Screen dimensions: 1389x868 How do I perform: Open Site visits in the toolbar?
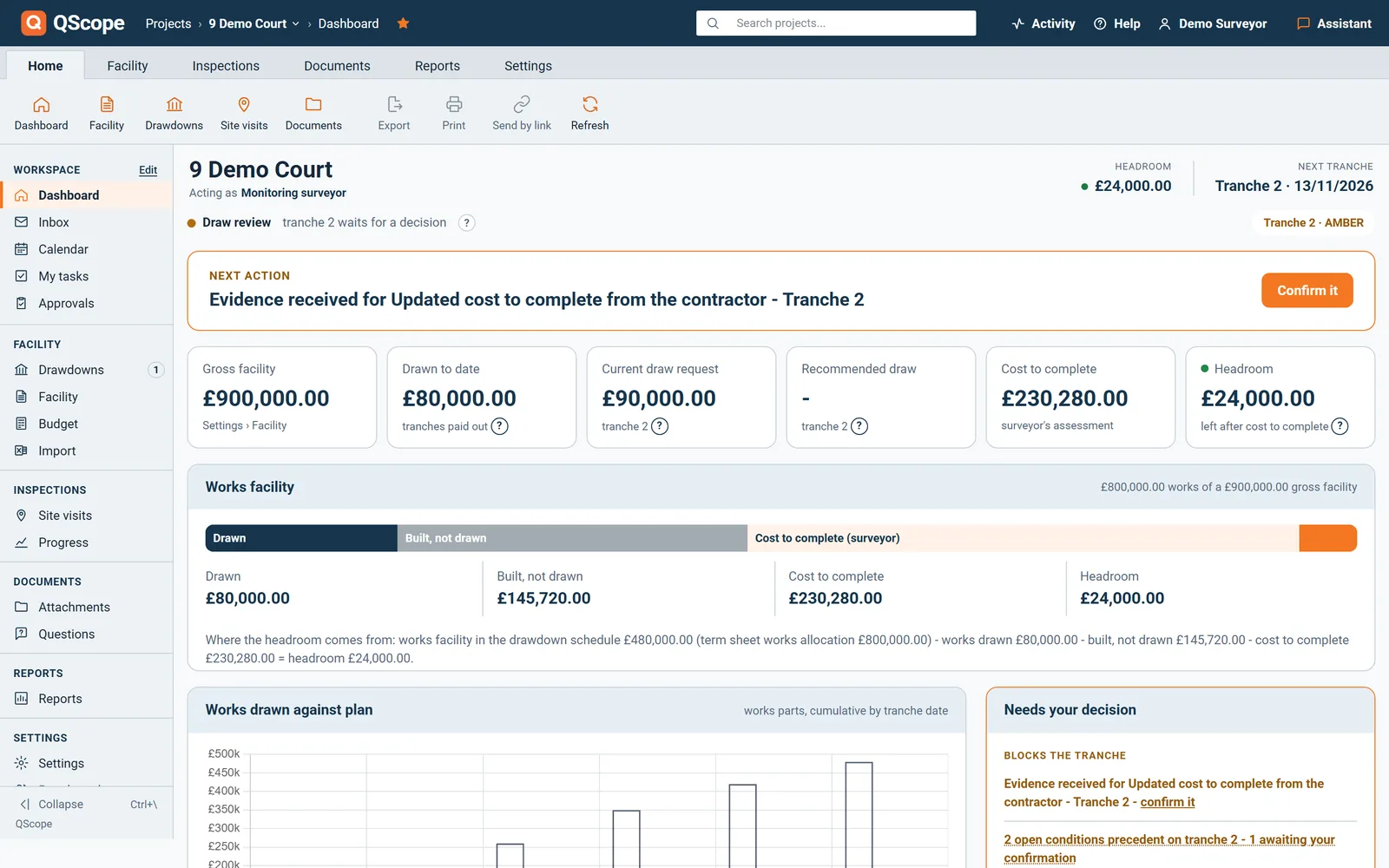click(244, 114)
